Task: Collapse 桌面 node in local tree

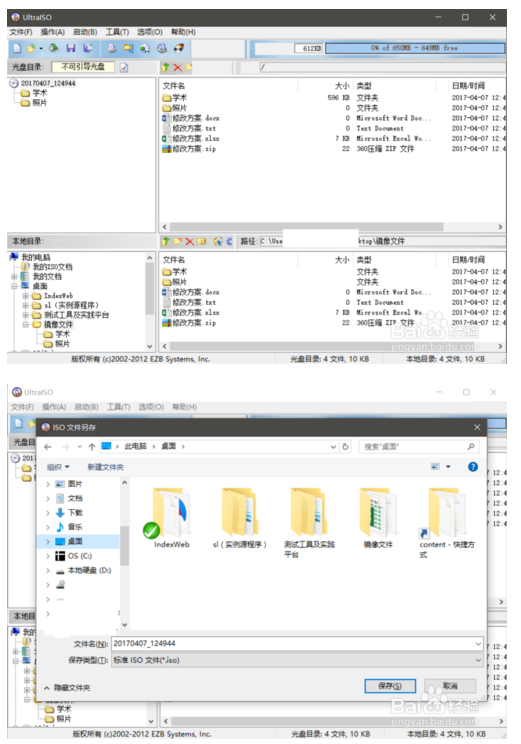Action: (x=14, y=286)
